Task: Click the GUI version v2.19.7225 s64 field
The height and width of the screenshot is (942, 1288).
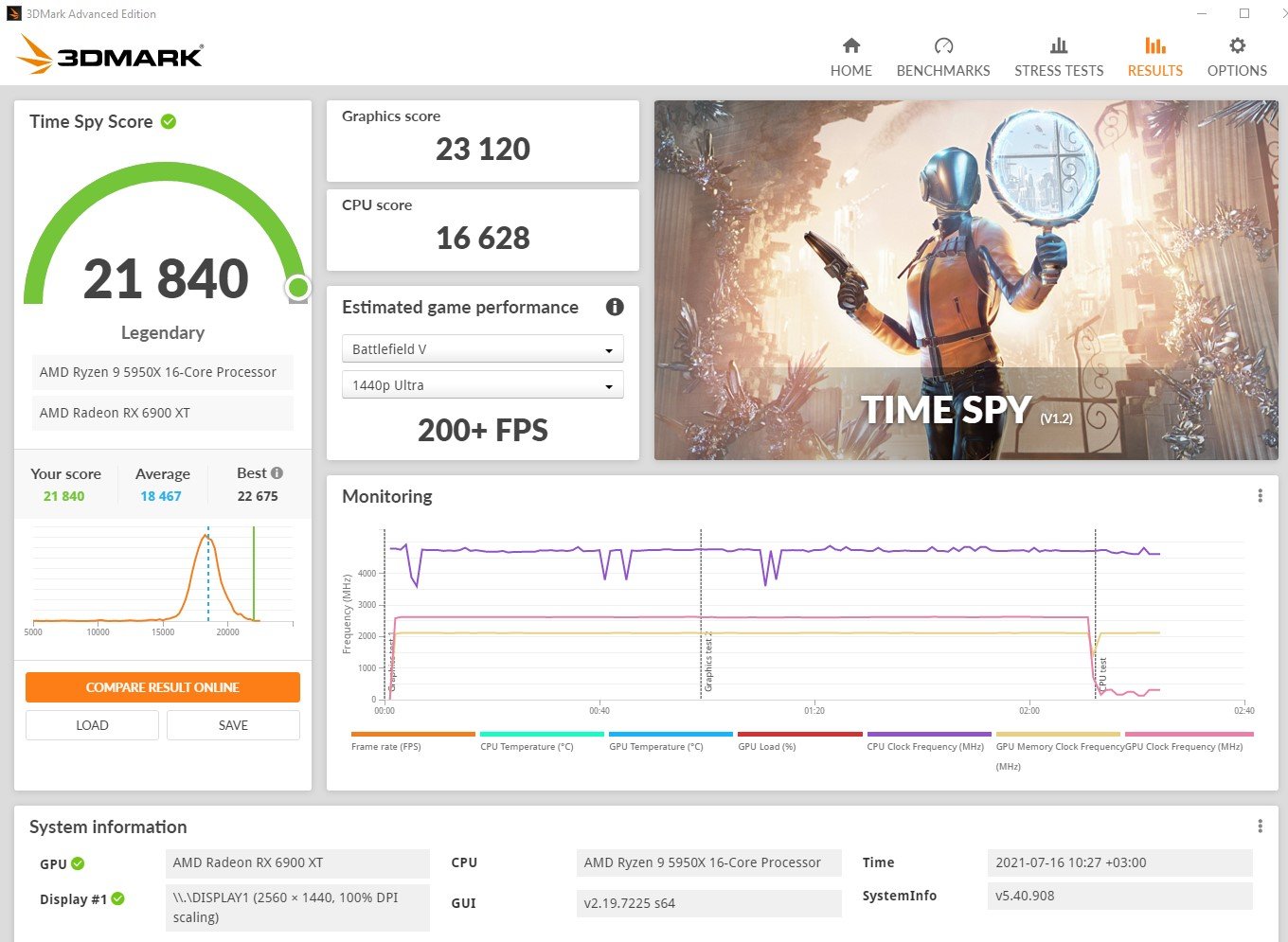Action: coord(708,903)
